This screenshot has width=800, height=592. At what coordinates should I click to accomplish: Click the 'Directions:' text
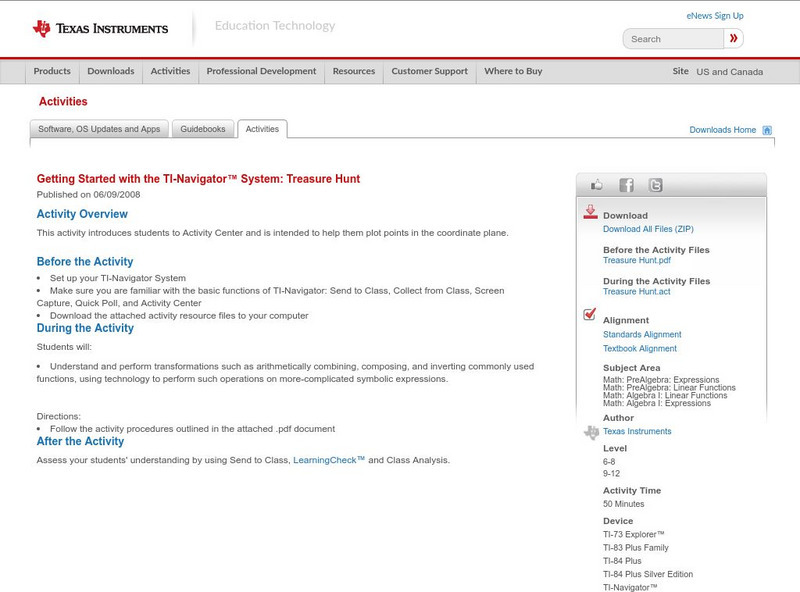58,416
